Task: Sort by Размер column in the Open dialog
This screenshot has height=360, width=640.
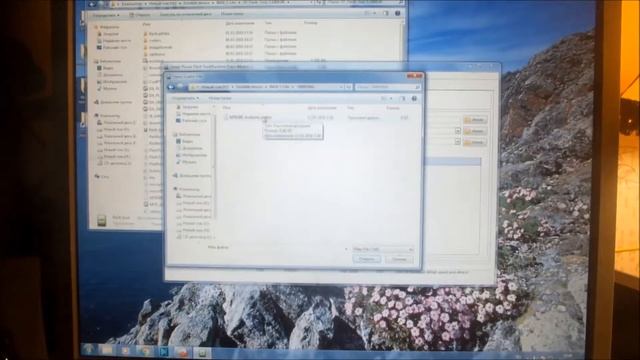Action: pyautogui.click(x=393, y=108)
